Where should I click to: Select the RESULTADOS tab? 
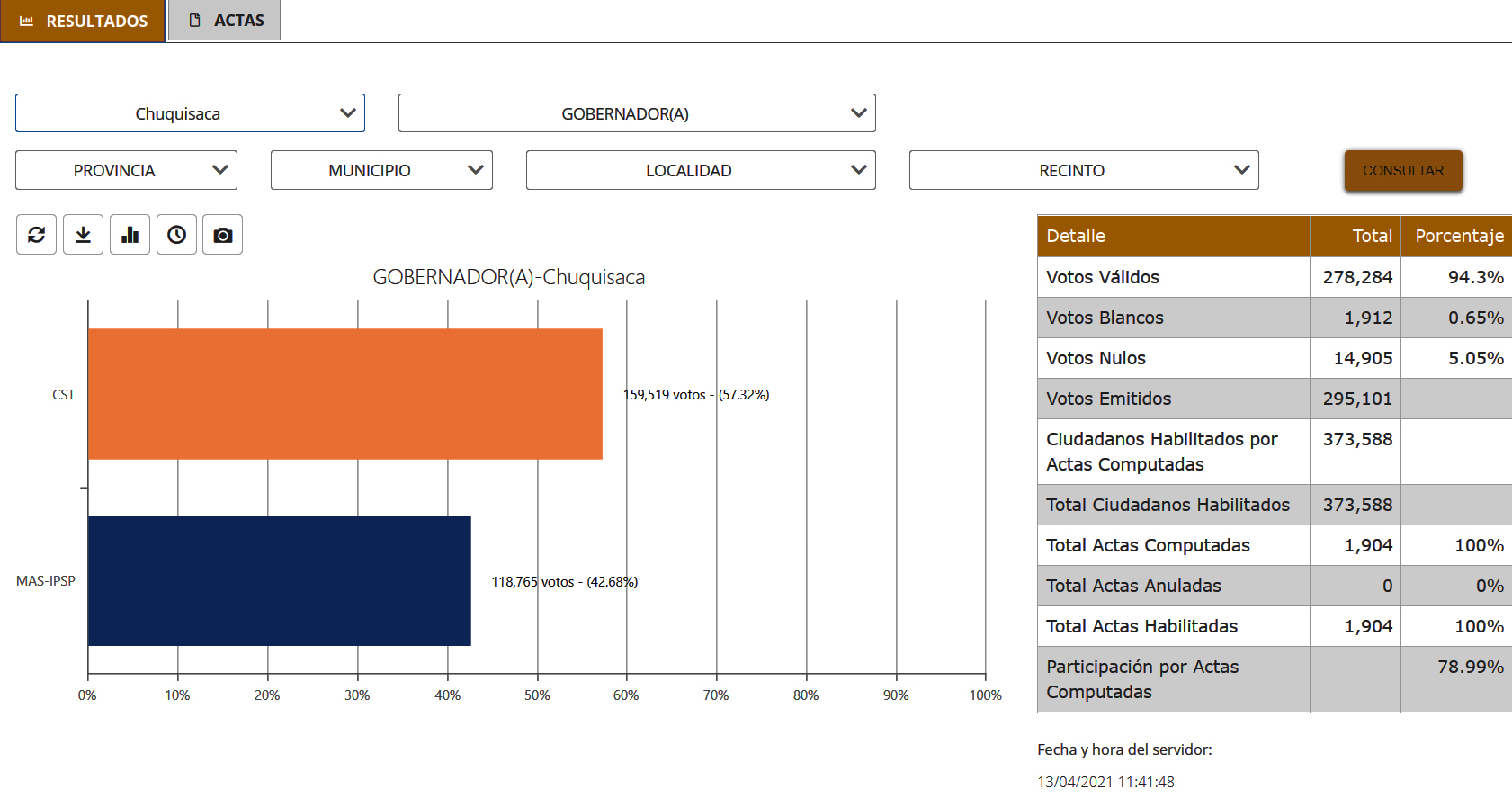[x=83, y=21]
